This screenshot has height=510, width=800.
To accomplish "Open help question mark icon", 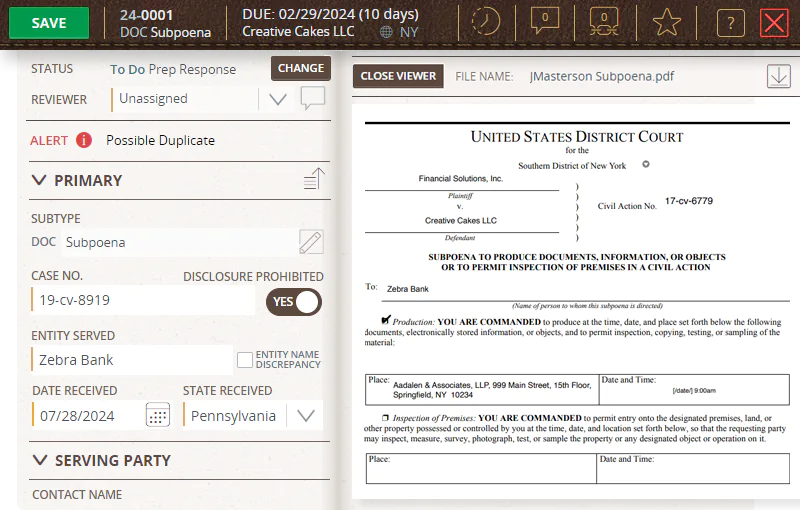I will (x=731, y=23).
